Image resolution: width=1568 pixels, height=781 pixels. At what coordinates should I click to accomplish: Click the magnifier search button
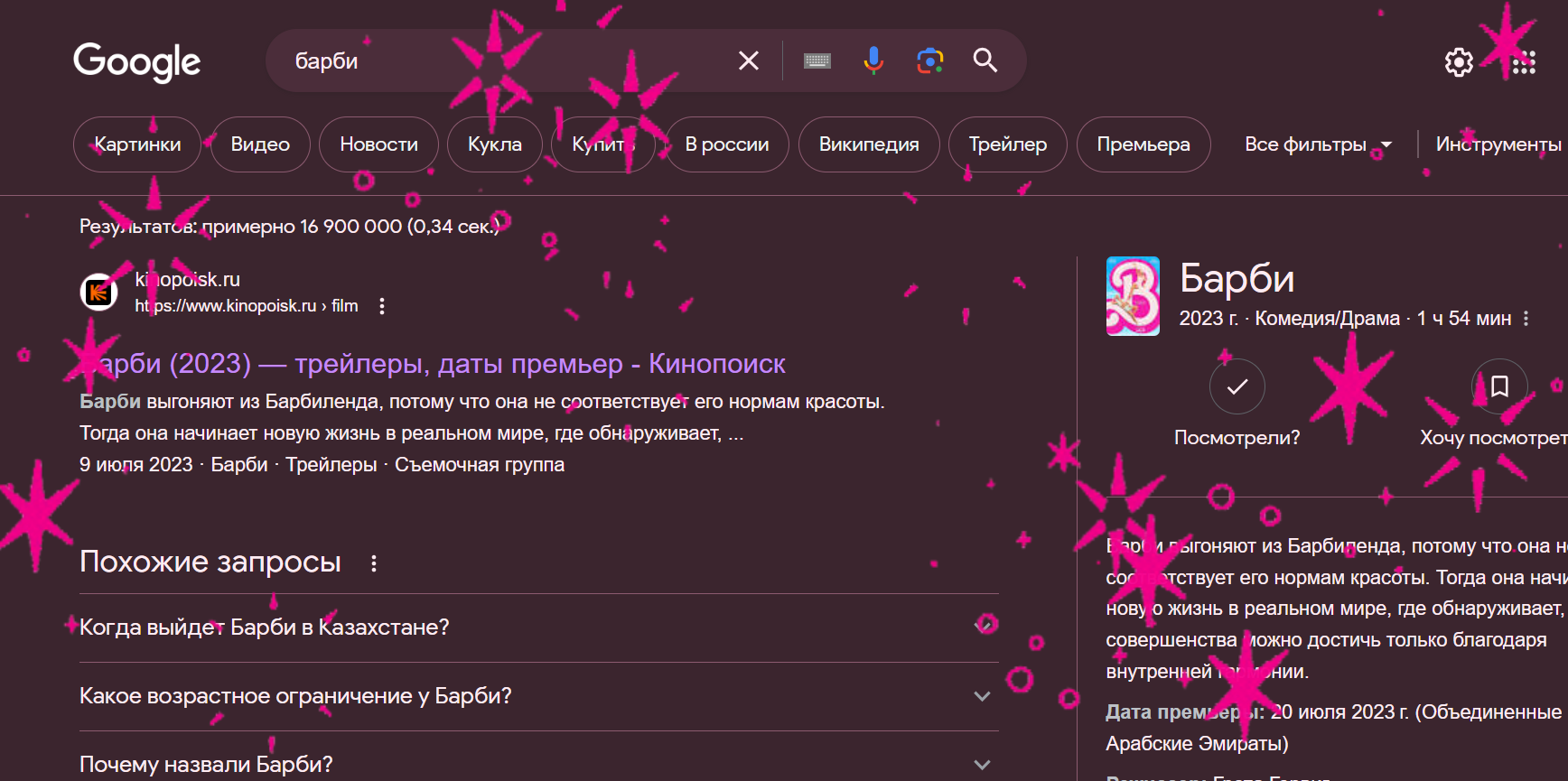pos(985,60)
